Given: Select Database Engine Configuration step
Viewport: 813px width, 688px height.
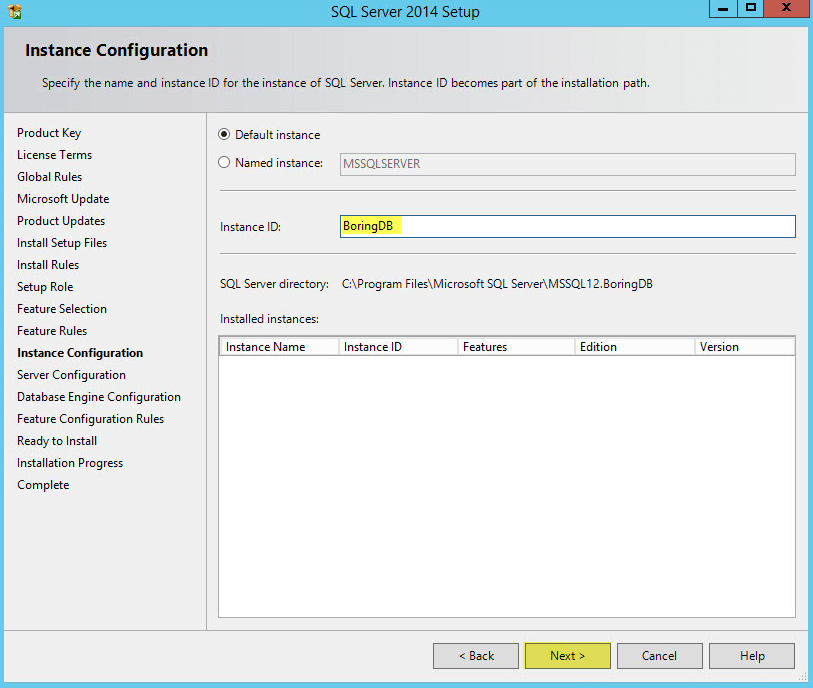Looking at the screenshot, I should point(99,397).
